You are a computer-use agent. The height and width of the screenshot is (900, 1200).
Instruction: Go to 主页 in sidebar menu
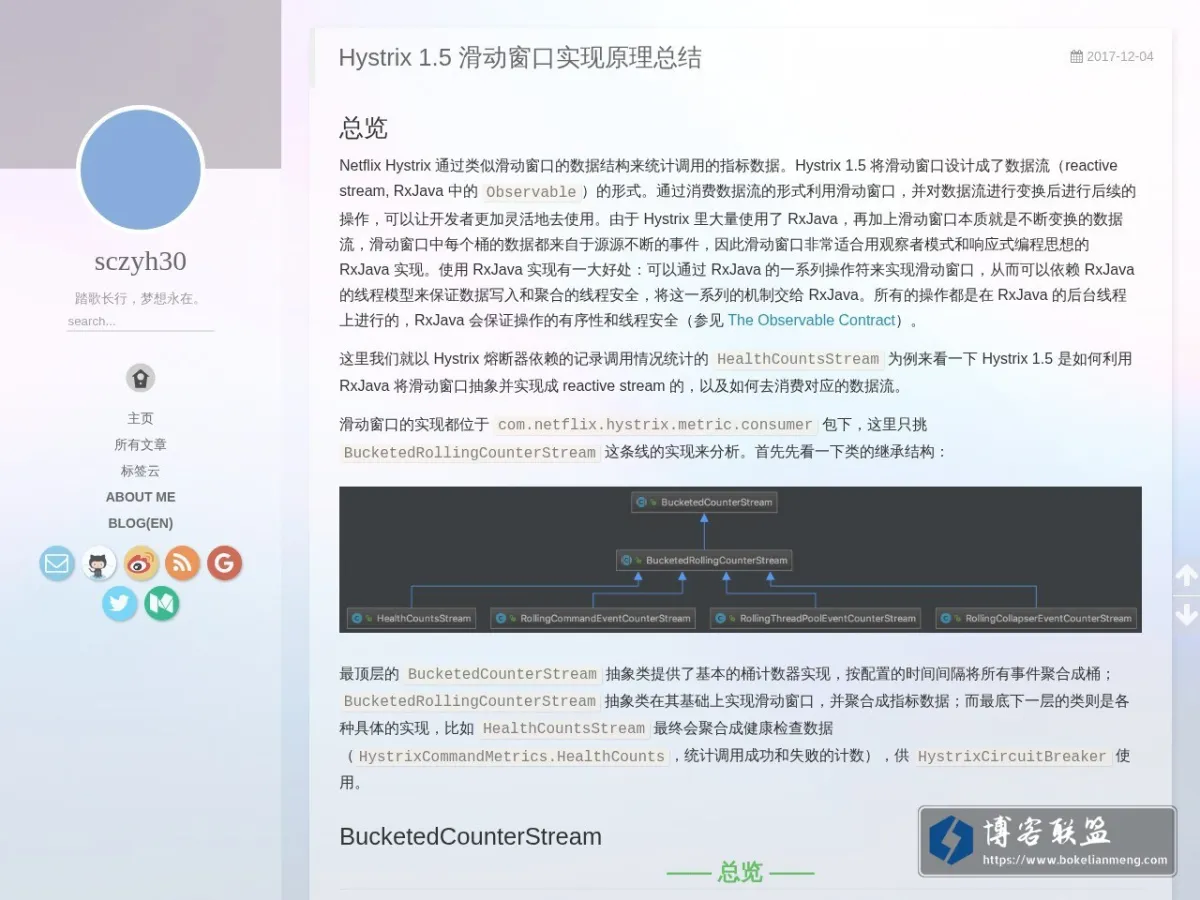pyautogui.click(x=141, y=418)
